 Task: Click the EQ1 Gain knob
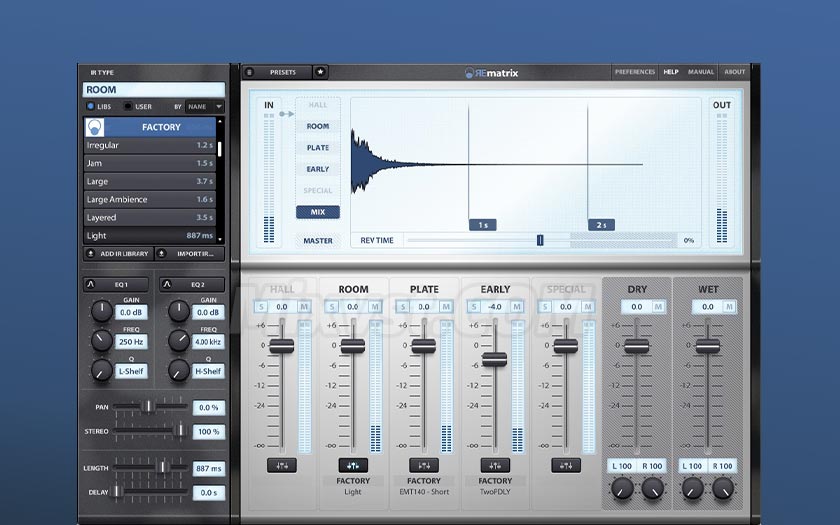[102, 312]
